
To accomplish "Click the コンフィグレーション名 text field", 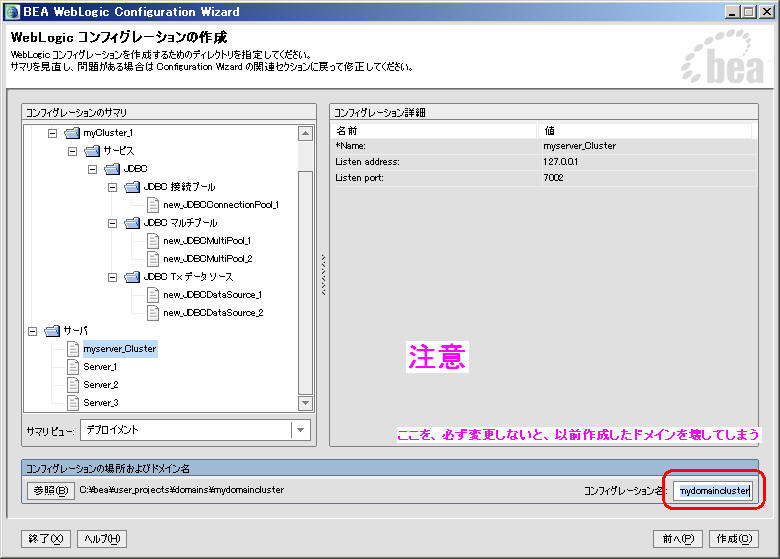I will point(713,491).
